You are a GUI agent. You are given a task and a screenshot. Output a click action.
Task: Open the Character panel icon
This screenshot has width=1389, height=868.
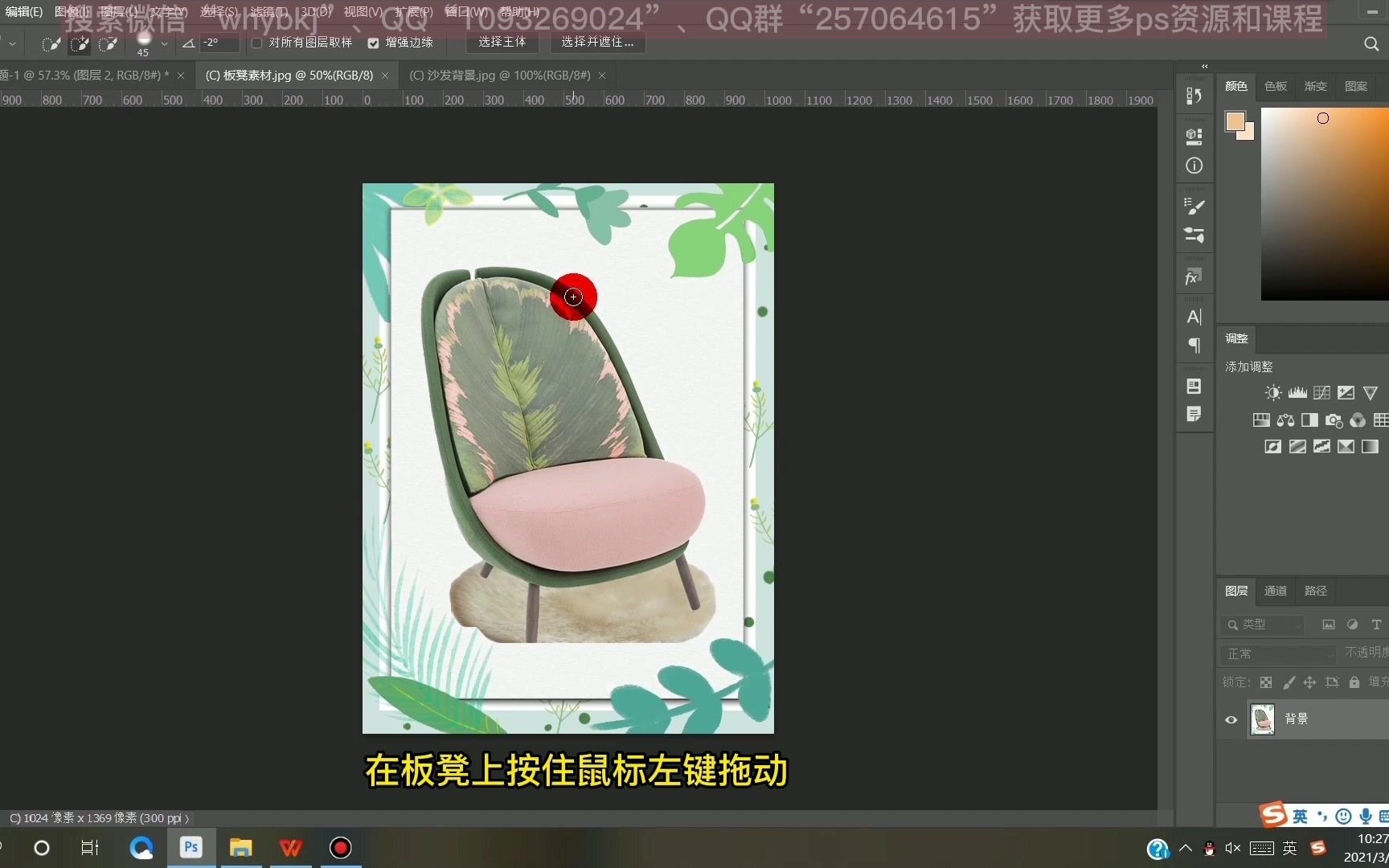click(1194, 317)
